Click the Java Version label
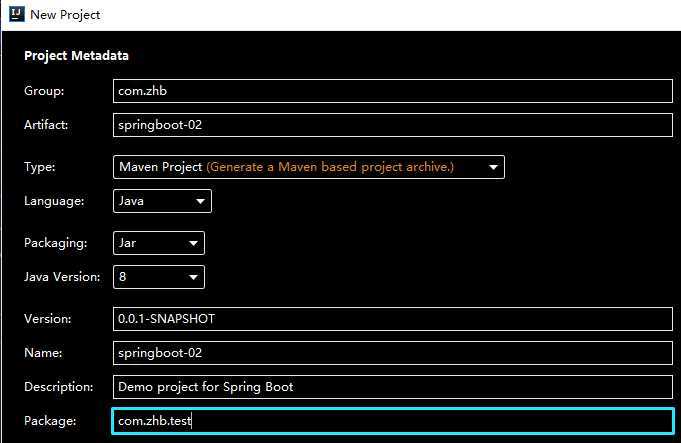 [x=62, y=277]
